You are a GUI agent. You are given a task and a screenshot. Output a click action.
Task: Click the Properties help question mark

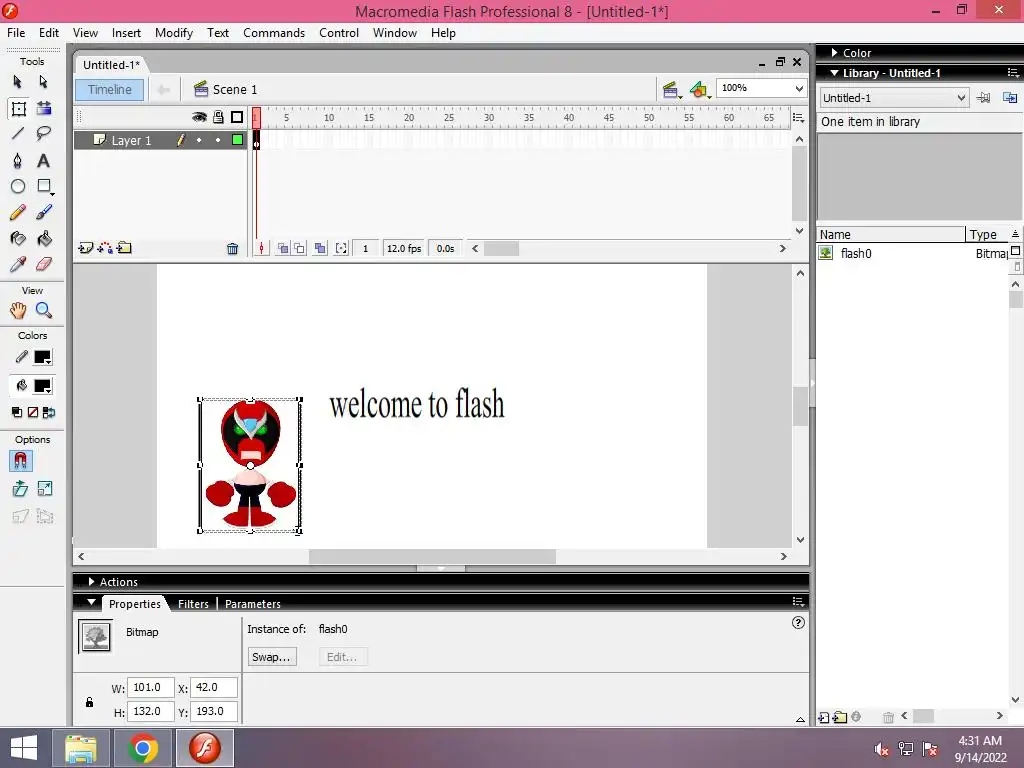tap(798, 623)
